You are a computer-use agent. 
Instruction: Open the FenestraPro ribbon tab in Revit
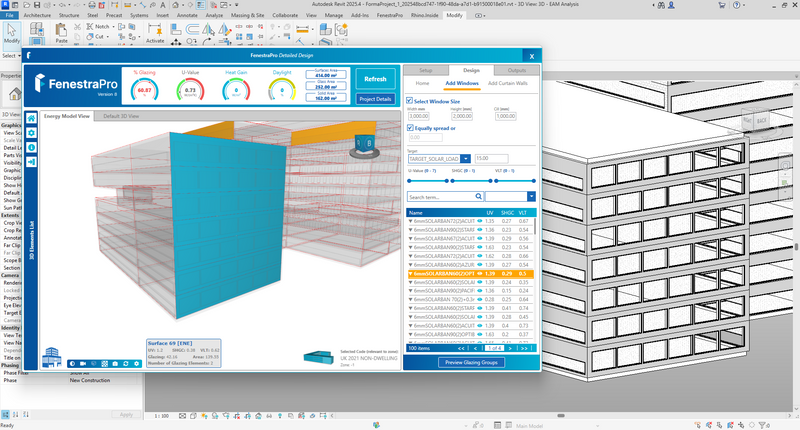(390, 15)
